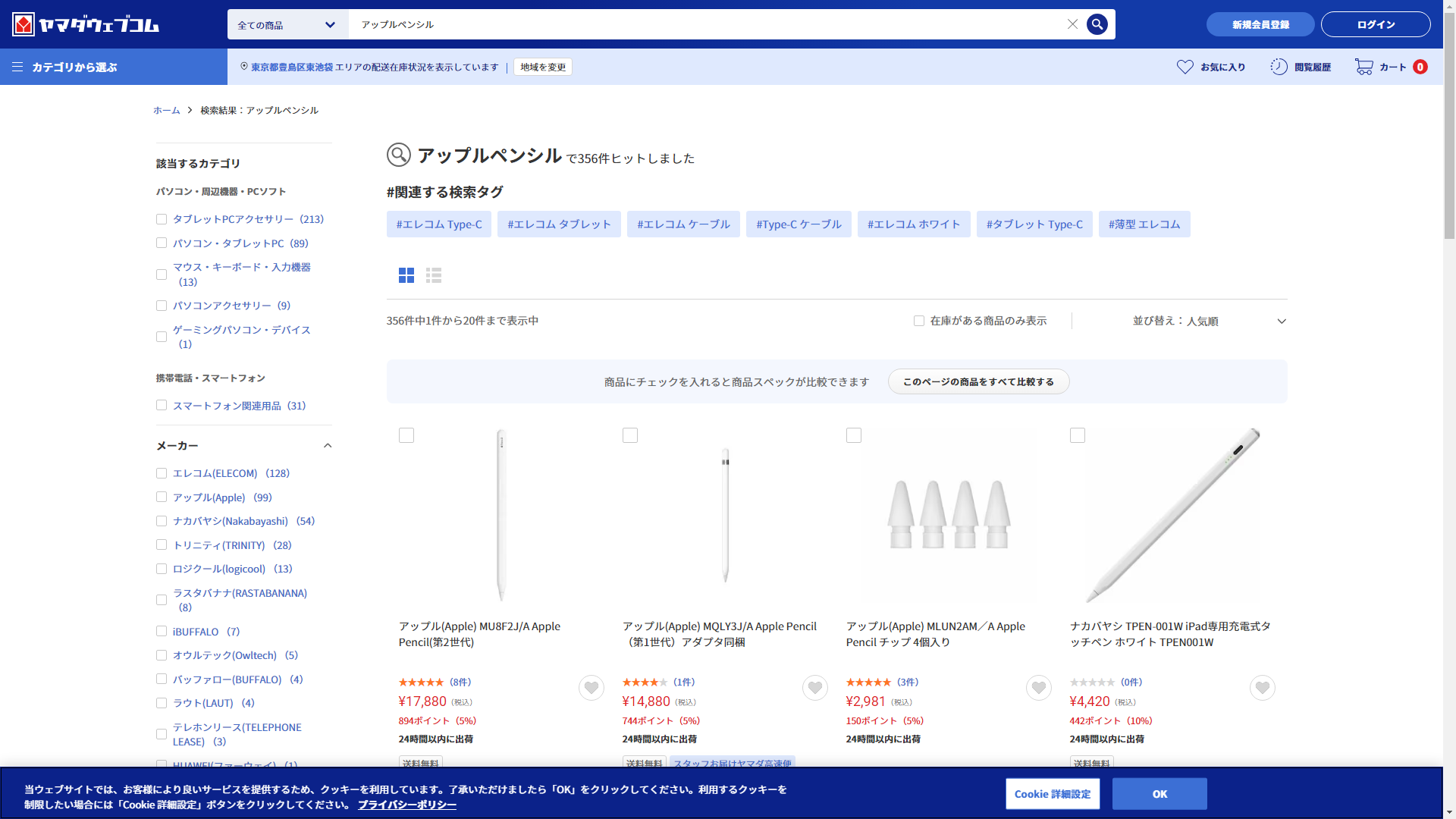Open browsing history clock icon
Screen dimensions: 1456x819
(1279, 67)
